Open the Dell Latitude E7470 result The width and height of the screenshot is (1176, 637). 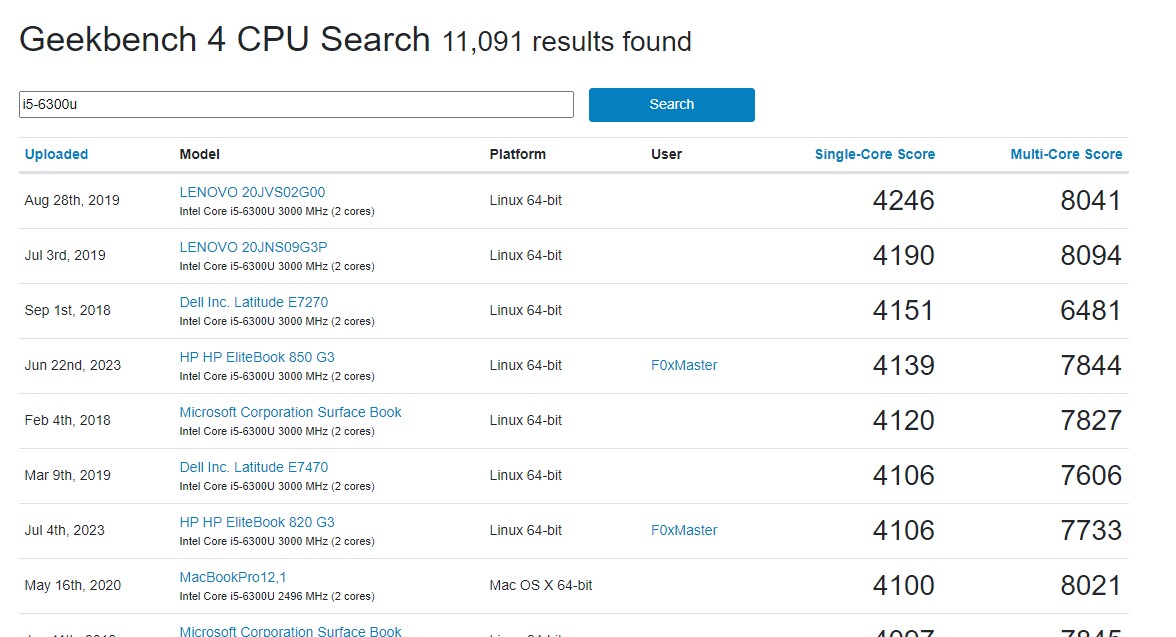click(253, 467)
